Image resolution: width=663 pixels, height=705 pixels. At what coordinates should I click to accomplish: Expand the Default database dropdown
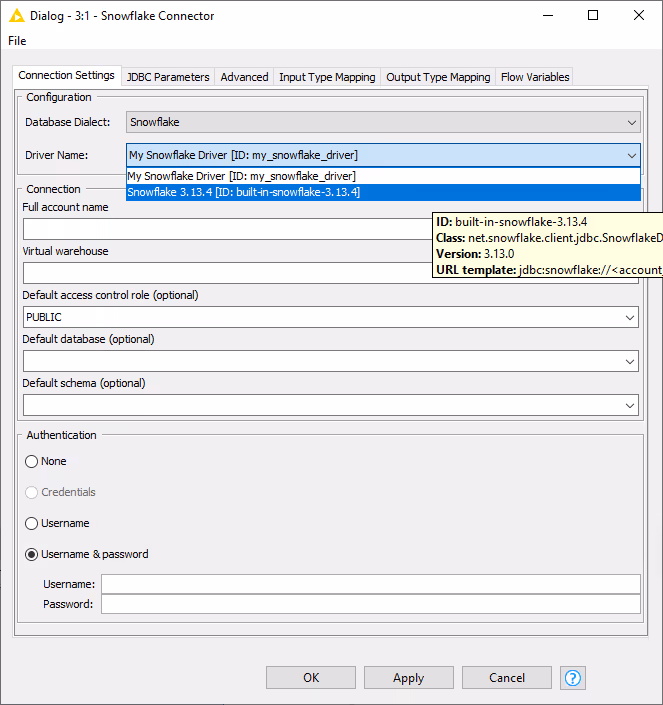tap(630, 361)
